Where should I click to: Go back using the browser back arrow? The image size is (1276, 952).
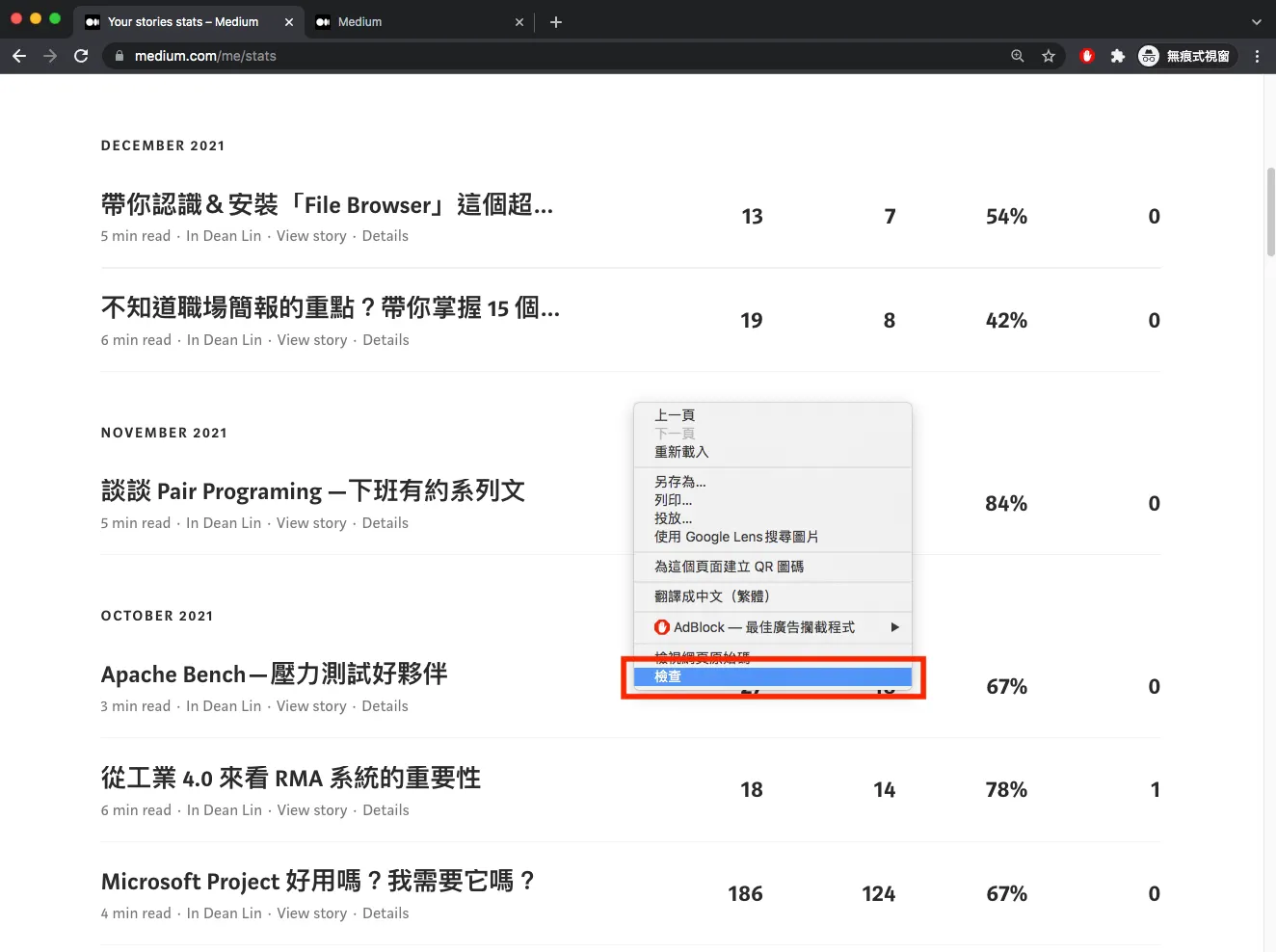(x=19, y=56)
